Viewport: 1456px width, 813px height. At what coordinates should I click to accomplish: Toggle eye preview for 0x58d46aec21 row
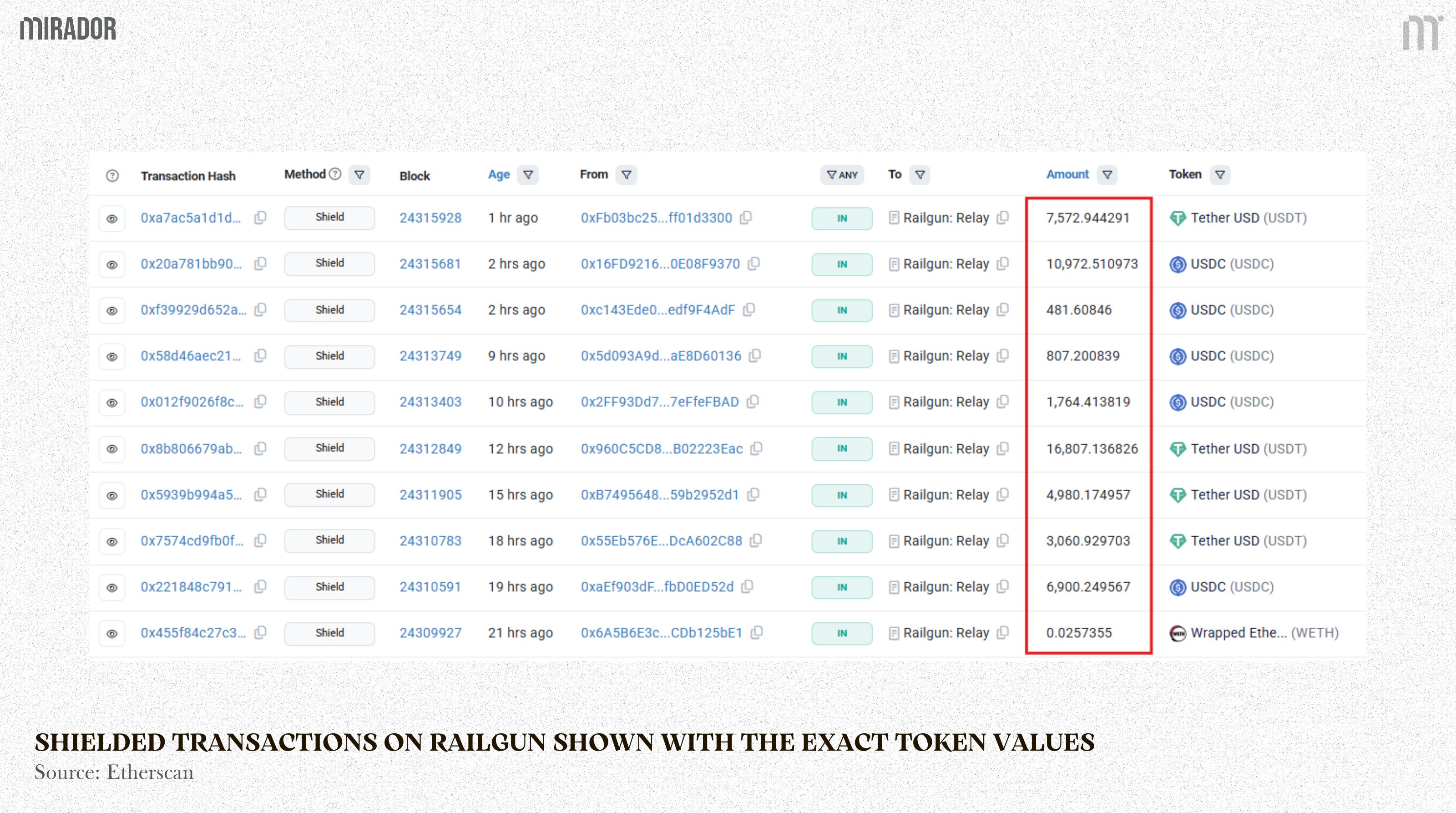pyautogui.click(x=112, y=357)
